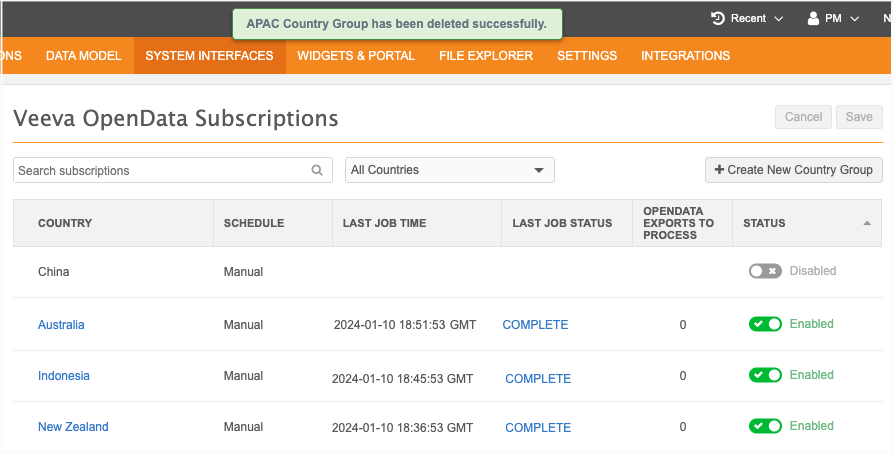Disable the Indonesia subscription toggle
The height and width of the screenshot is (457, 894).
(765, 375)
